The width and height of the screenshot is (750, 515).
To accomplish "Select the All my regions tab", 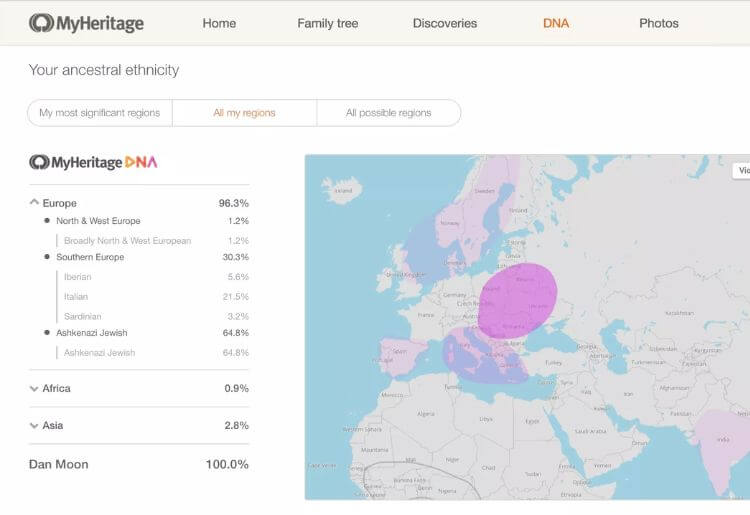I will [244, 113].
